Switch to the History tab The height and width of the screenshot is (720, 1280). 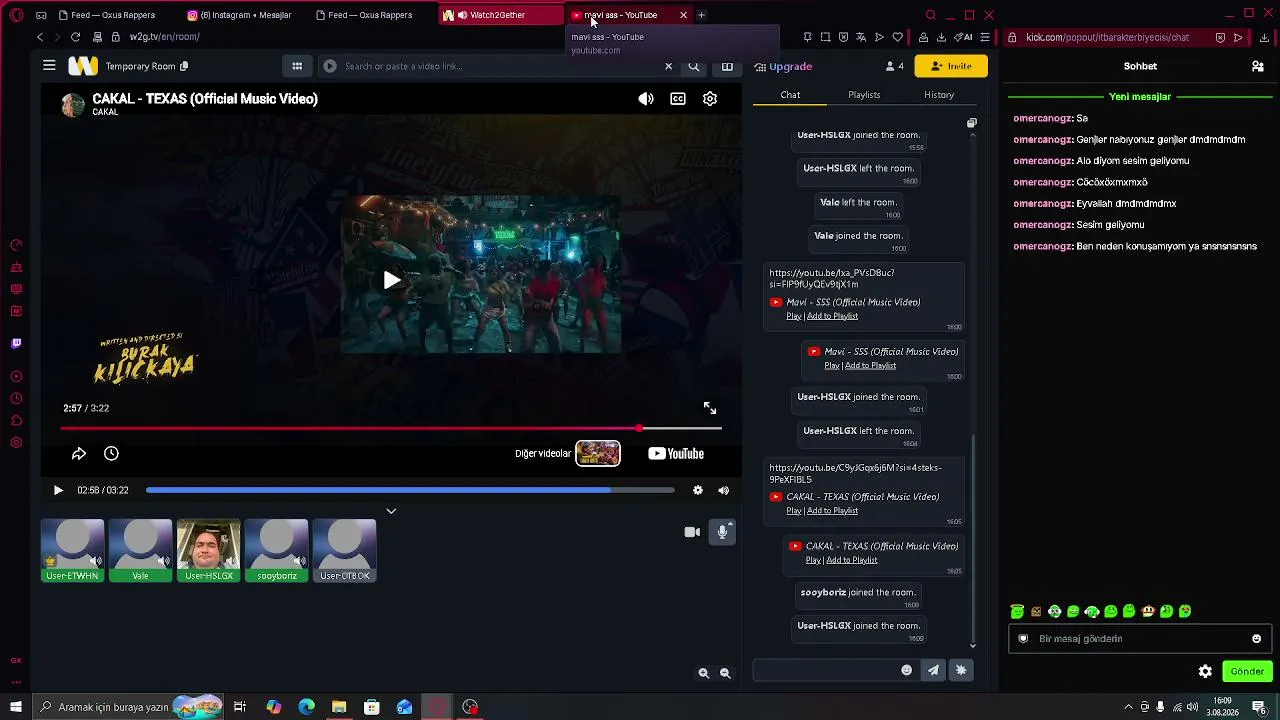pyautogui.click(x=939, y=95)
